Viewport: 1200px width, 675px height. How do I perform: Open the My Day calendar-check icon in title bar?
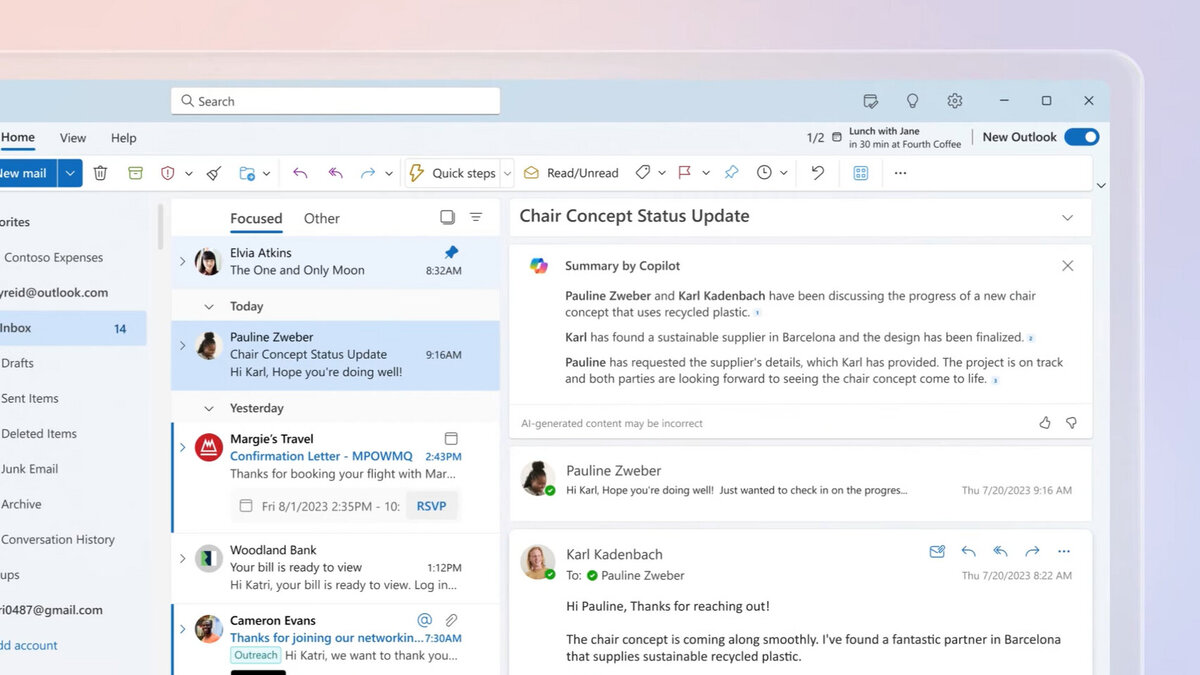(x=871, y=101)
